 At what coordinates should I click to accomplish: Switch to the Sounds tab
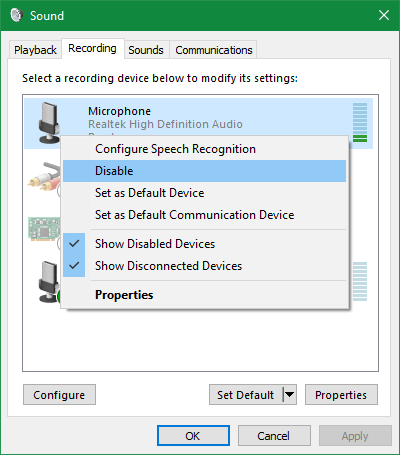point(146,50)
